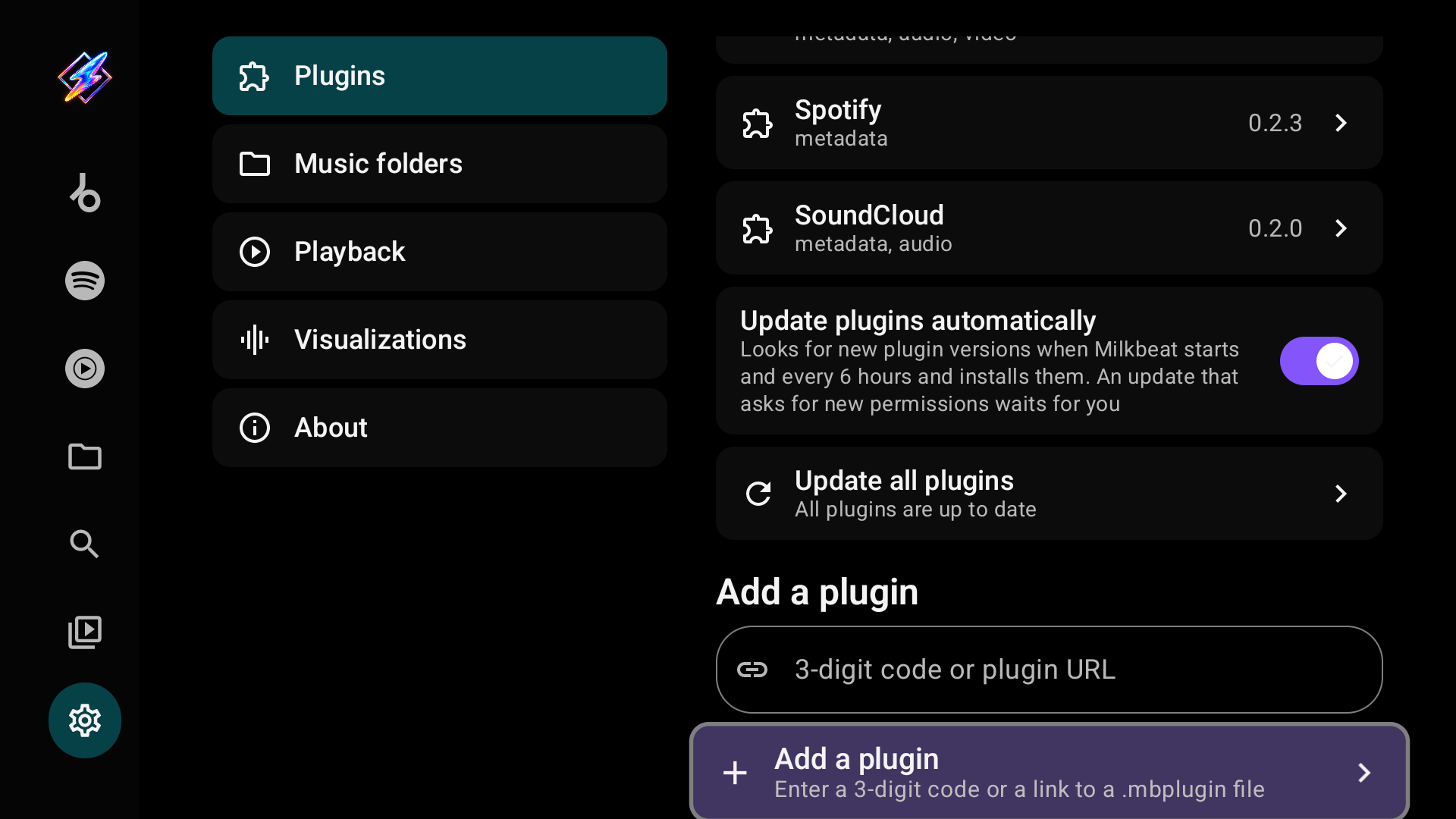Run Update all plugins
The image size is (1456, 819).
1050,494
